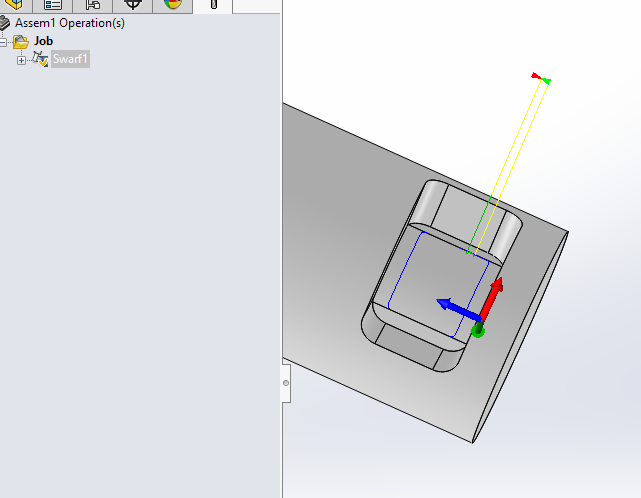Click the panel splitter collapse handle
The height and width of the screenshot is (498, 641).
pos(286,383)
